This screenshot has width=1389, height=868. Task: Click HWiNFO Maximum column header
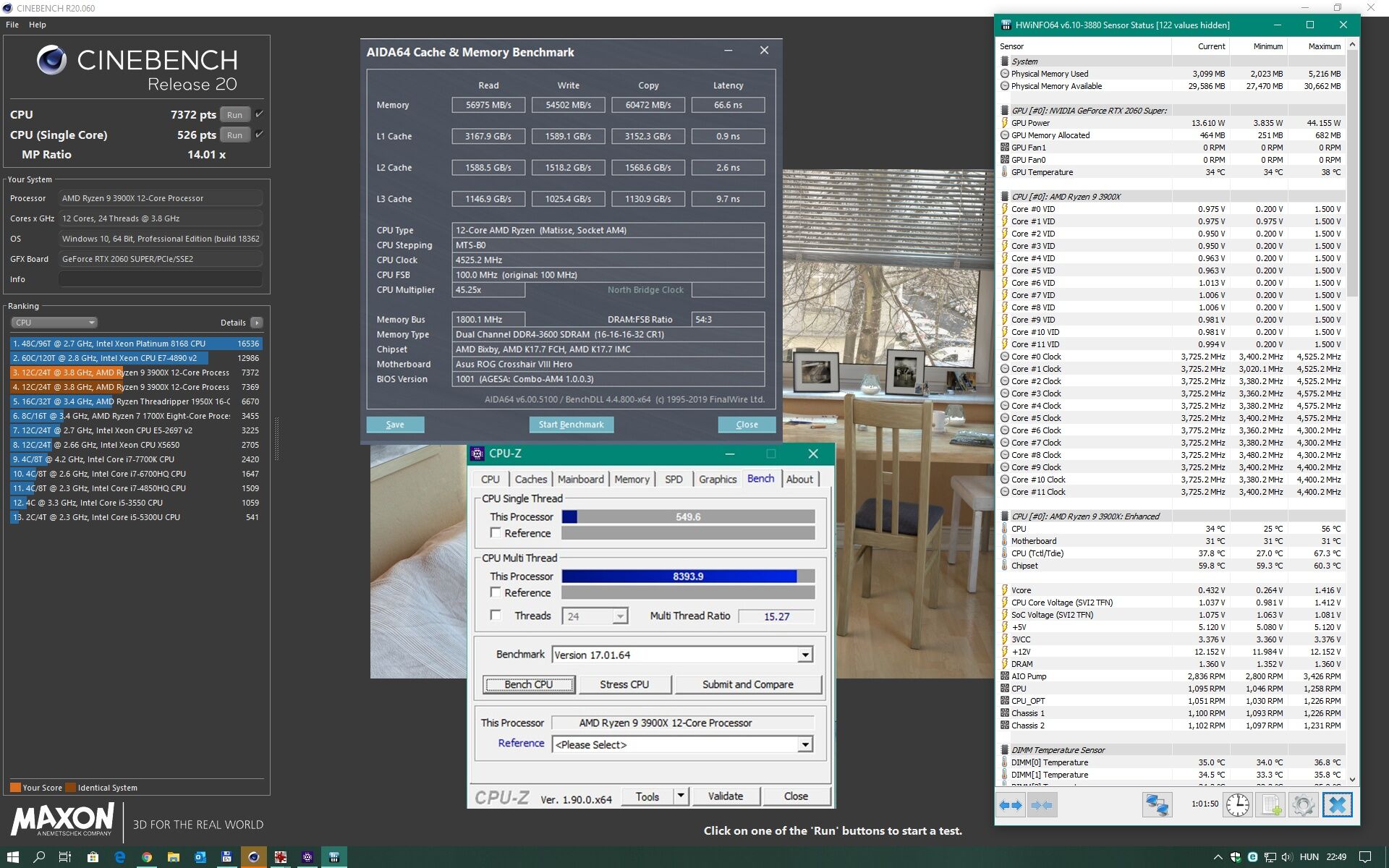pos(1324,46)
